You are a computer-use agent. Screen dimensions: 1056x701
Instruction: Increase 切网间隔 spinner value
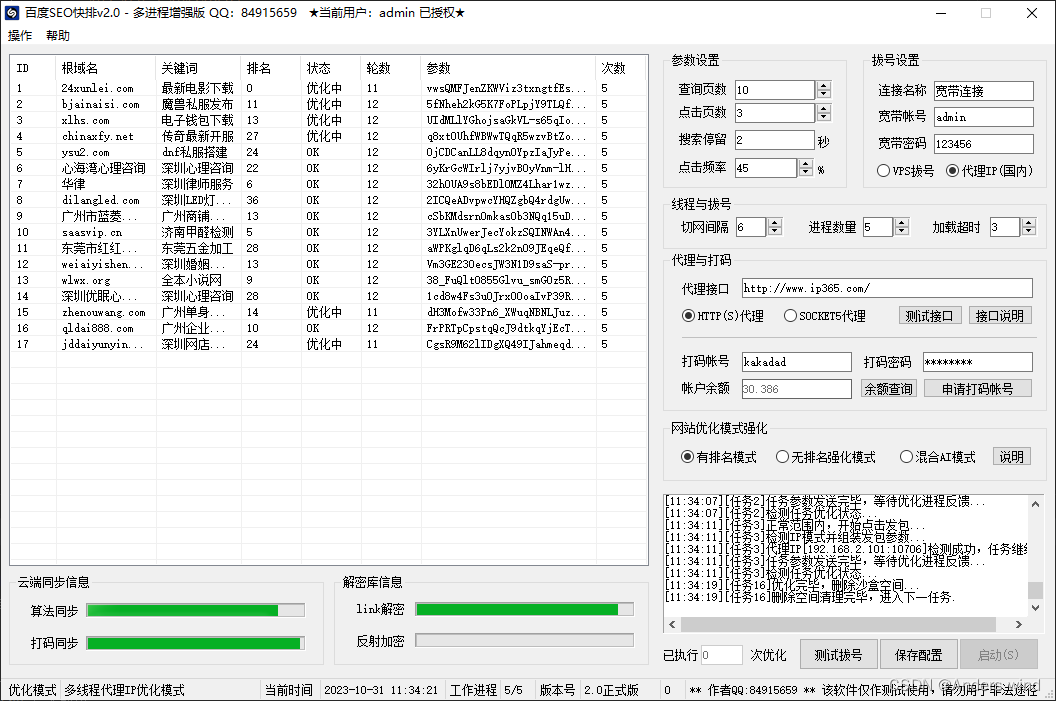point(774,223)
